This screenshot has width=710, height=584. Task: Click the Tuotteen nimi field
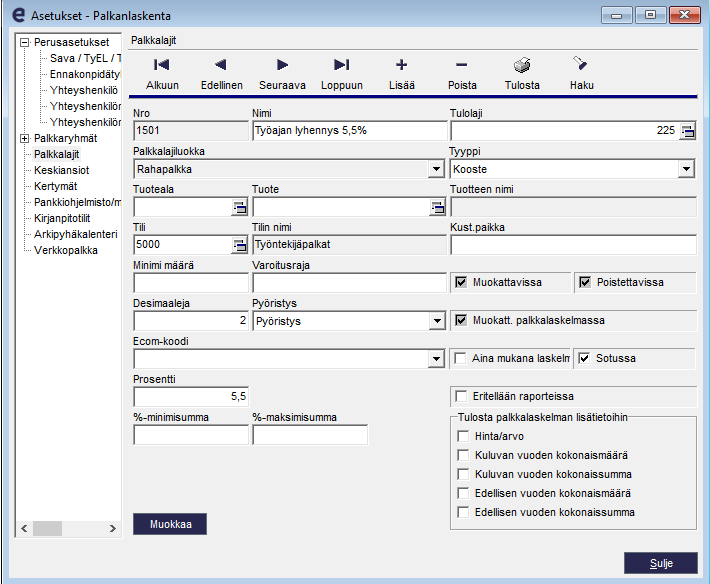tap(573, 207)
